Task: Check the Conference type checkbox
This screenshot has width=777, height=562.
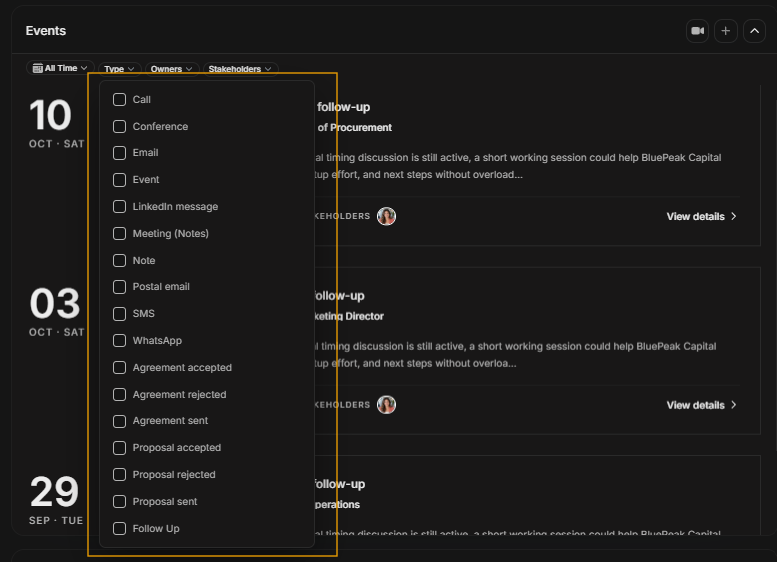Action: 119,126
